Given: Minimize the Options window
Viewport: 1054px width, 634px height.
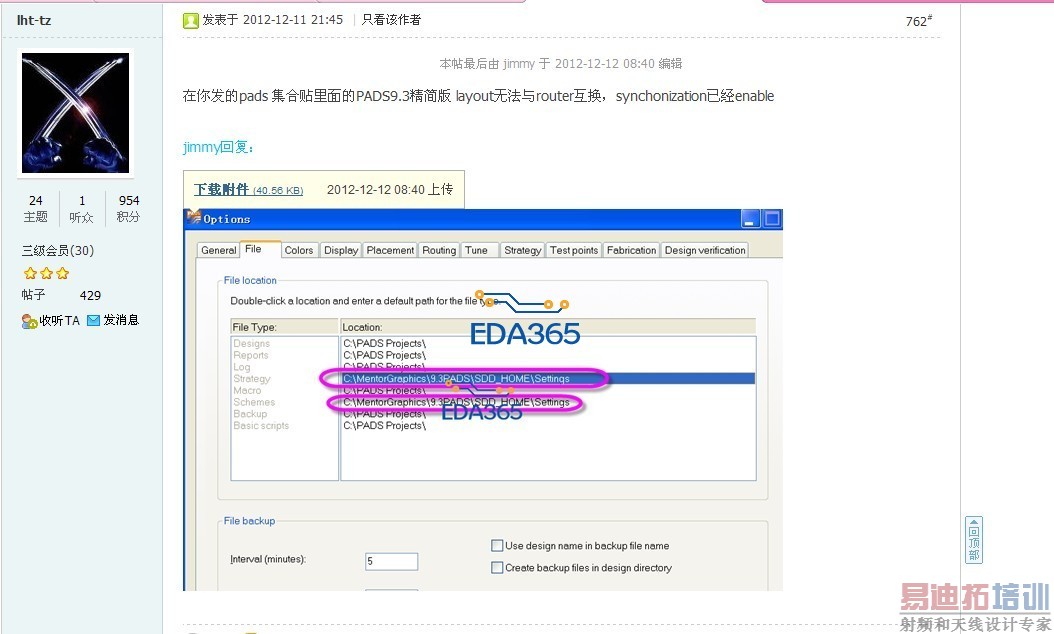Looking at the screenshot, I should [x=750, y=219].
